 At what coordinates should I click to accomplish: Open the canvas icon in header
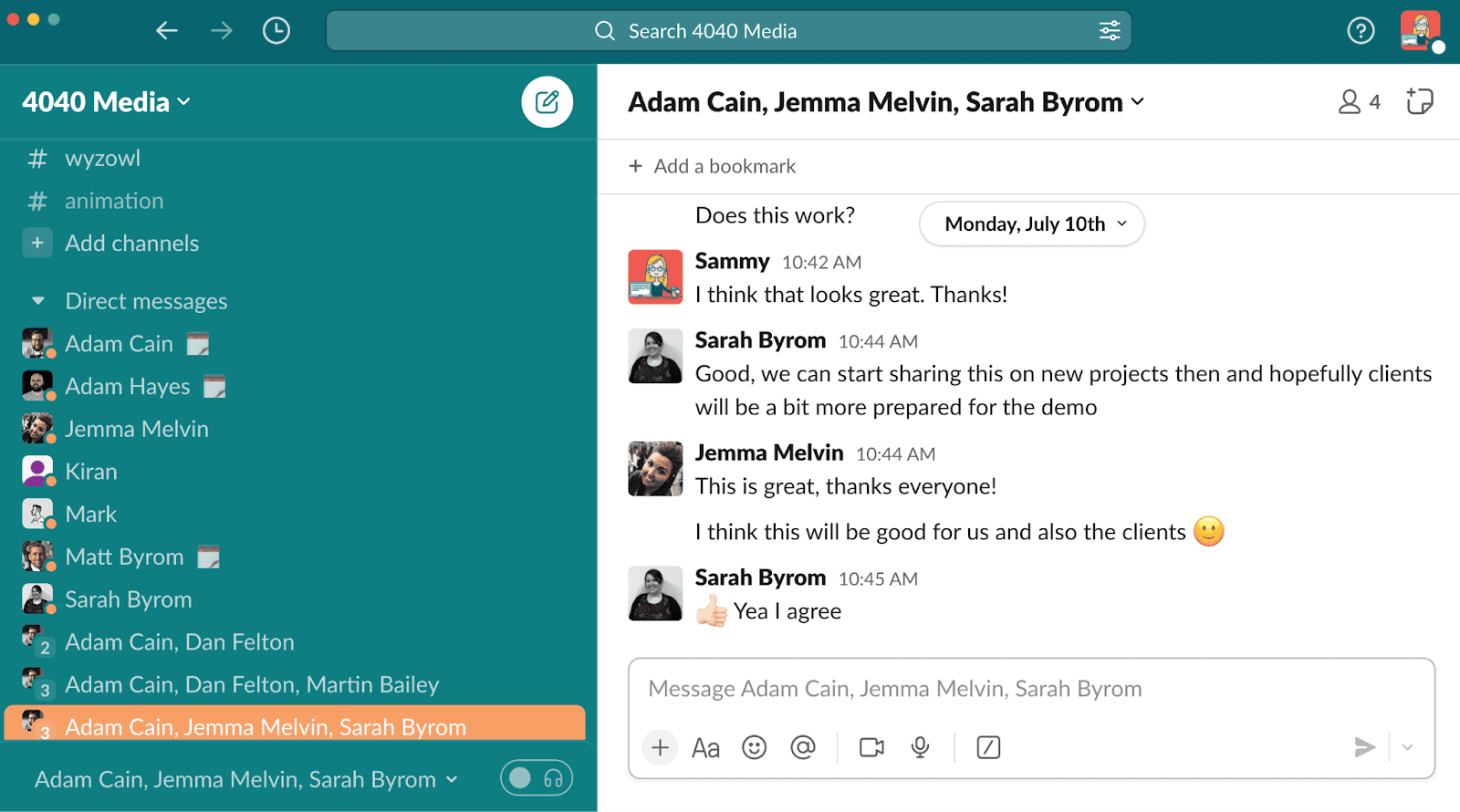pos(1419,101)
